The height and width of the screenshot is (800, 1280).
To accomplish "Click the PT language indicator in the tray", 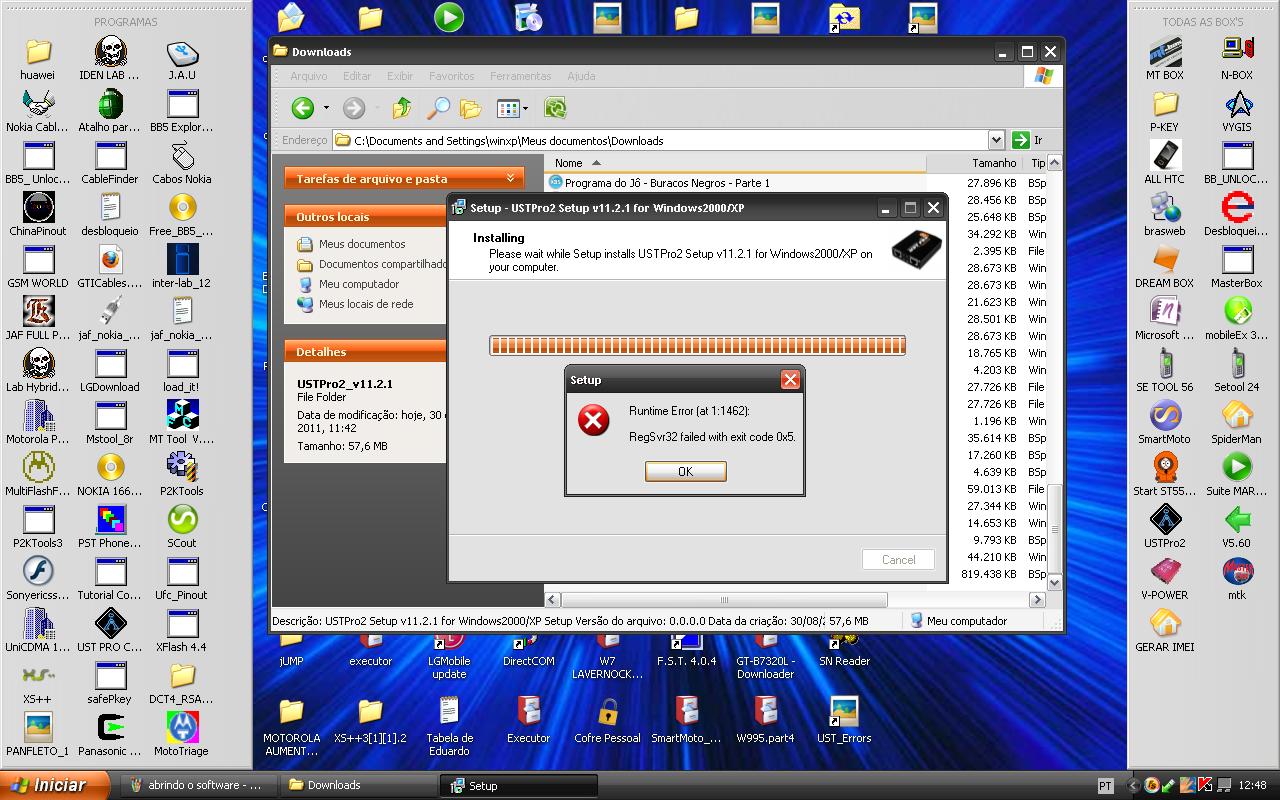I will coord(1105,786).
